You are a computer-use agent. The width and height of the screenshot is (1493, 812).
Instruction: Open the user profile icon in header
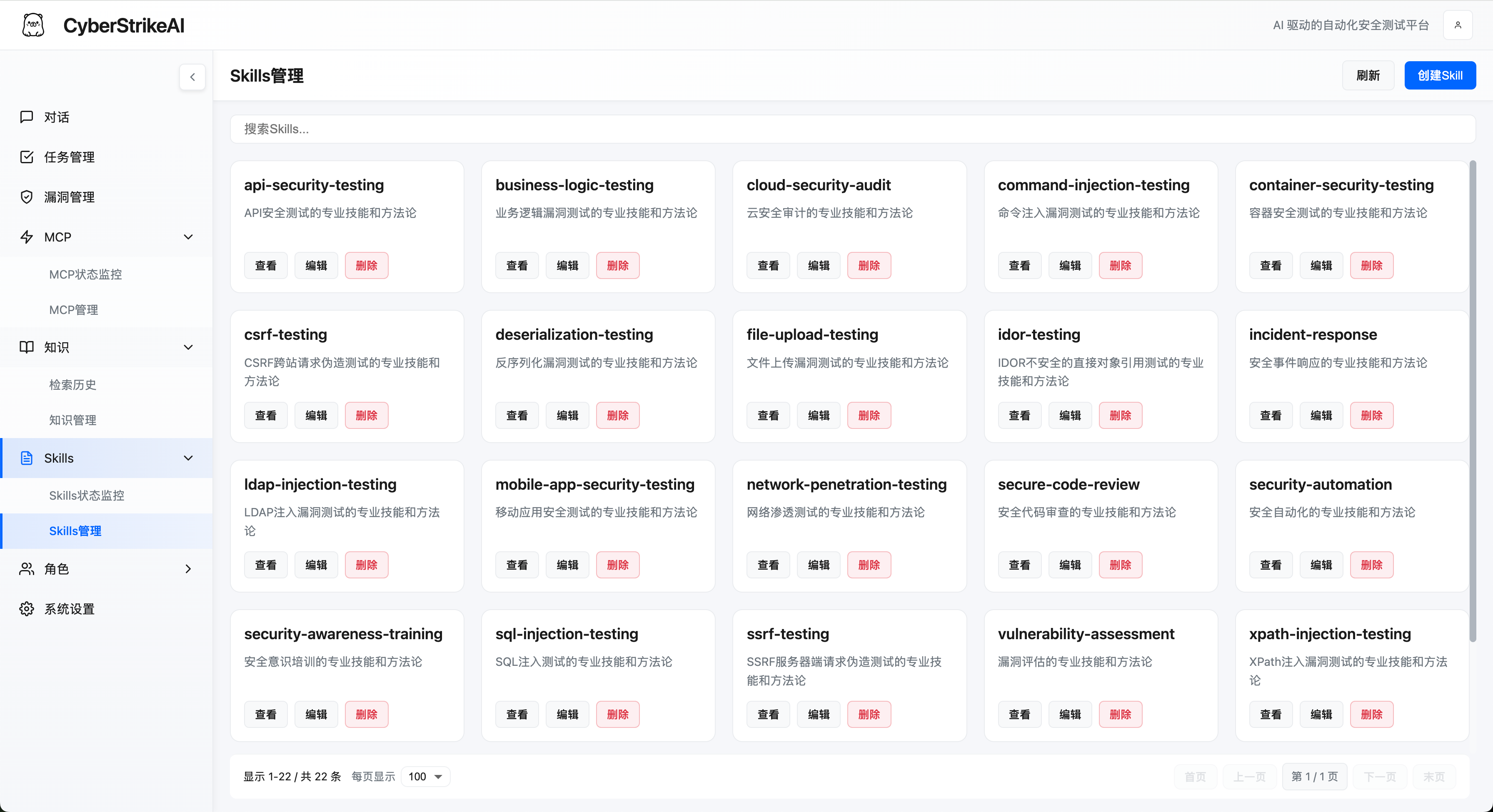1458,25
